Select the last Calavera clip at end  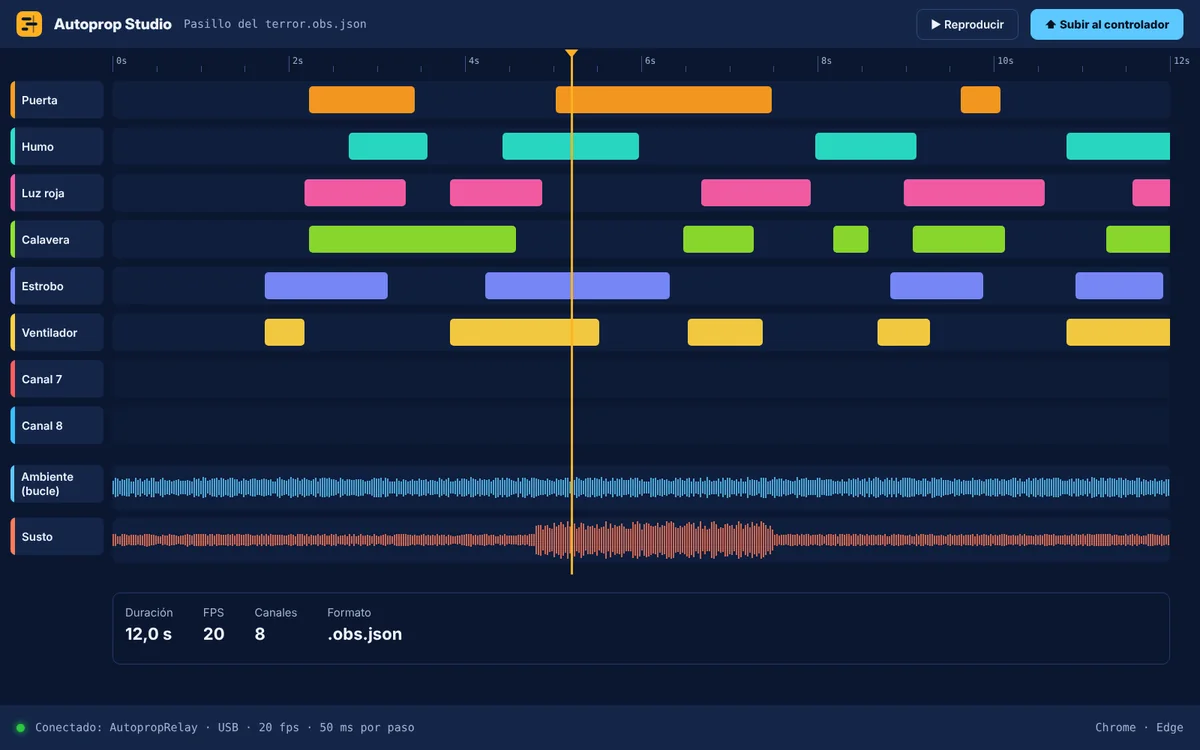coord(1138,239)
